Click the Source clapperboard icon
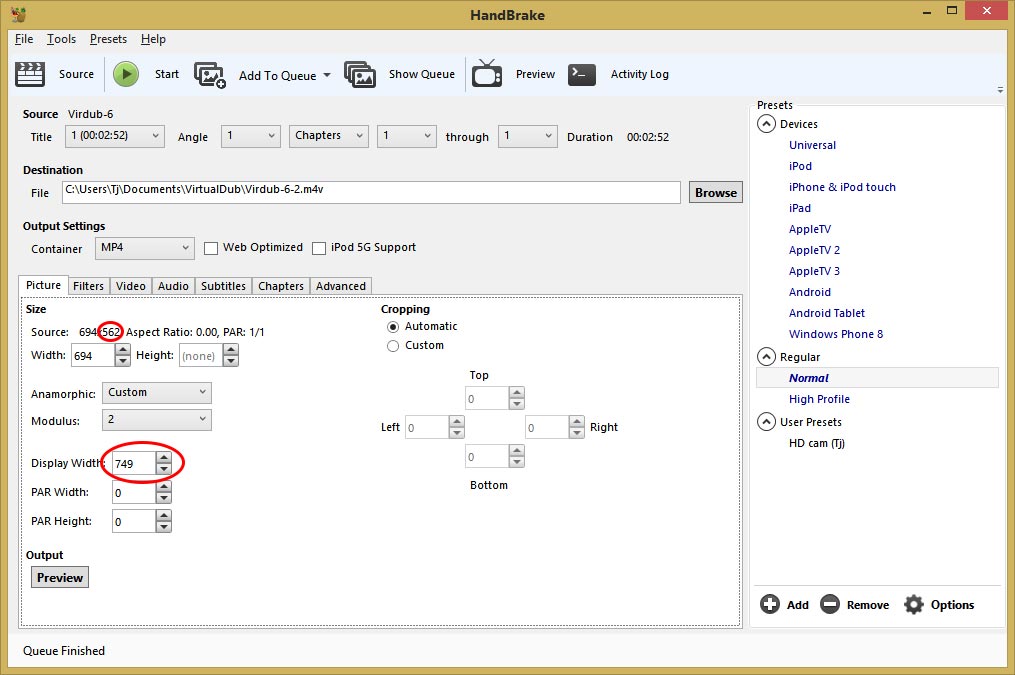Viewport: 1015px width, 675px height. pos(30,74)
